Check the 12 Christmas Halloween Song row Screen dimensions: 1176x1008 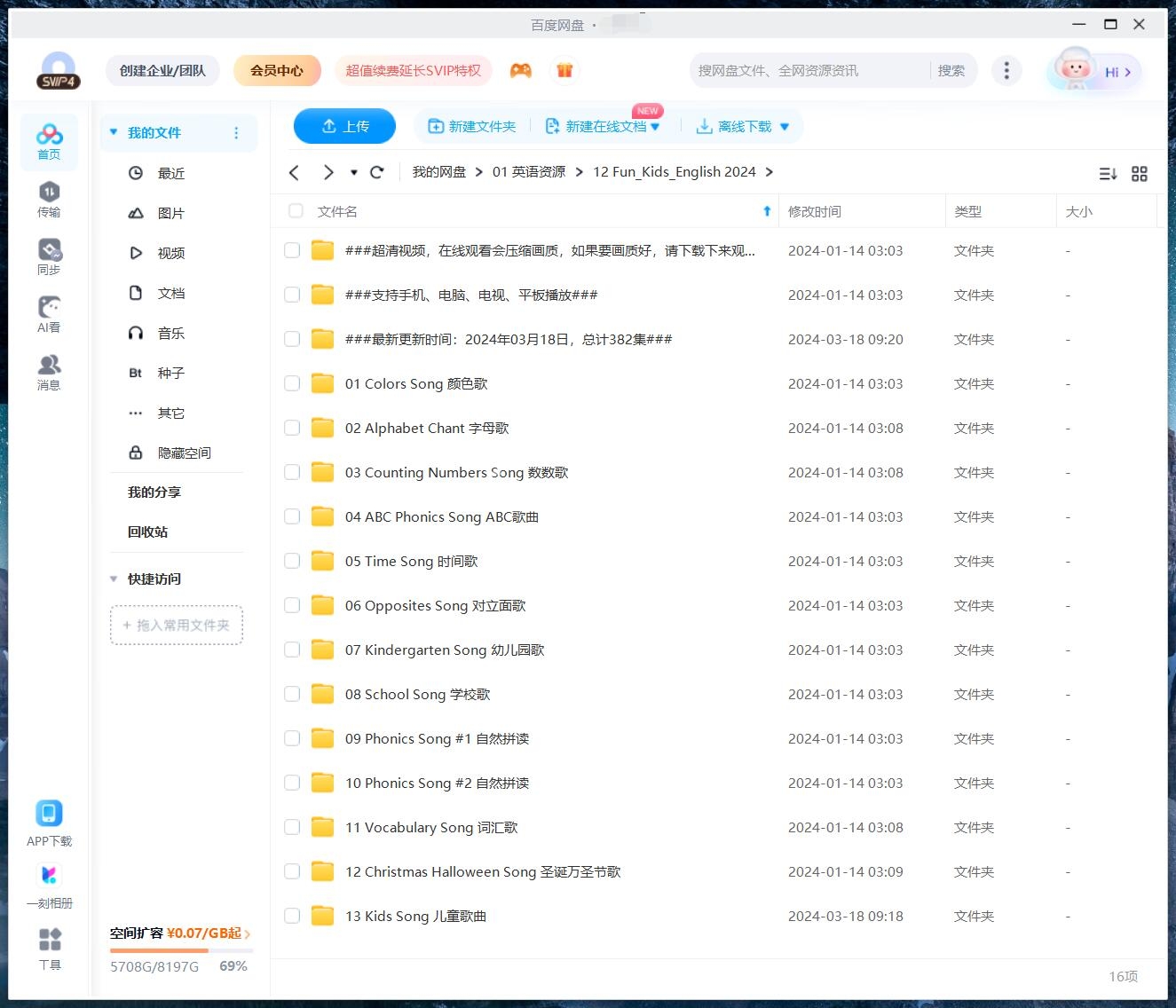tap(292, 871)
